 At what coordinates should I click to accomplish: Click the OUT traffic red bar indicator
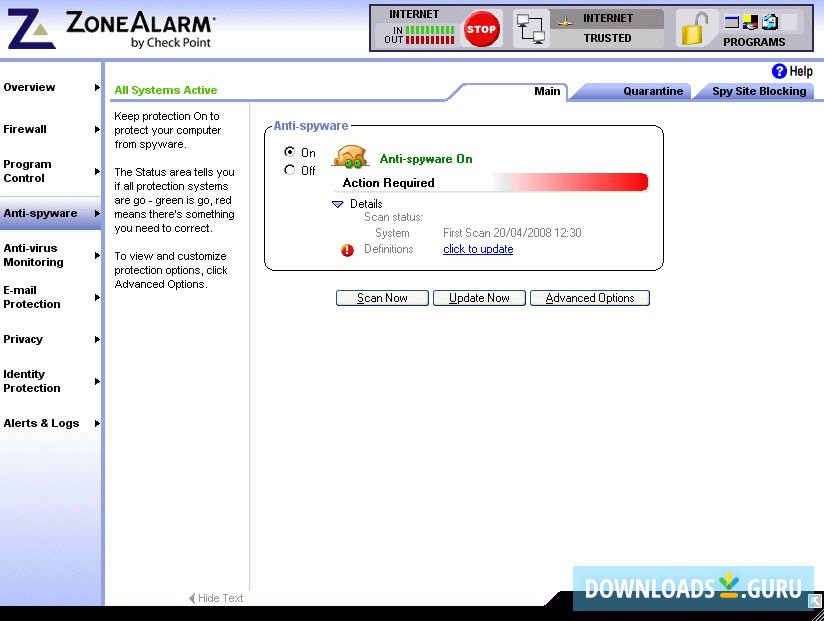pyautogui.click(x=430, y=39)
